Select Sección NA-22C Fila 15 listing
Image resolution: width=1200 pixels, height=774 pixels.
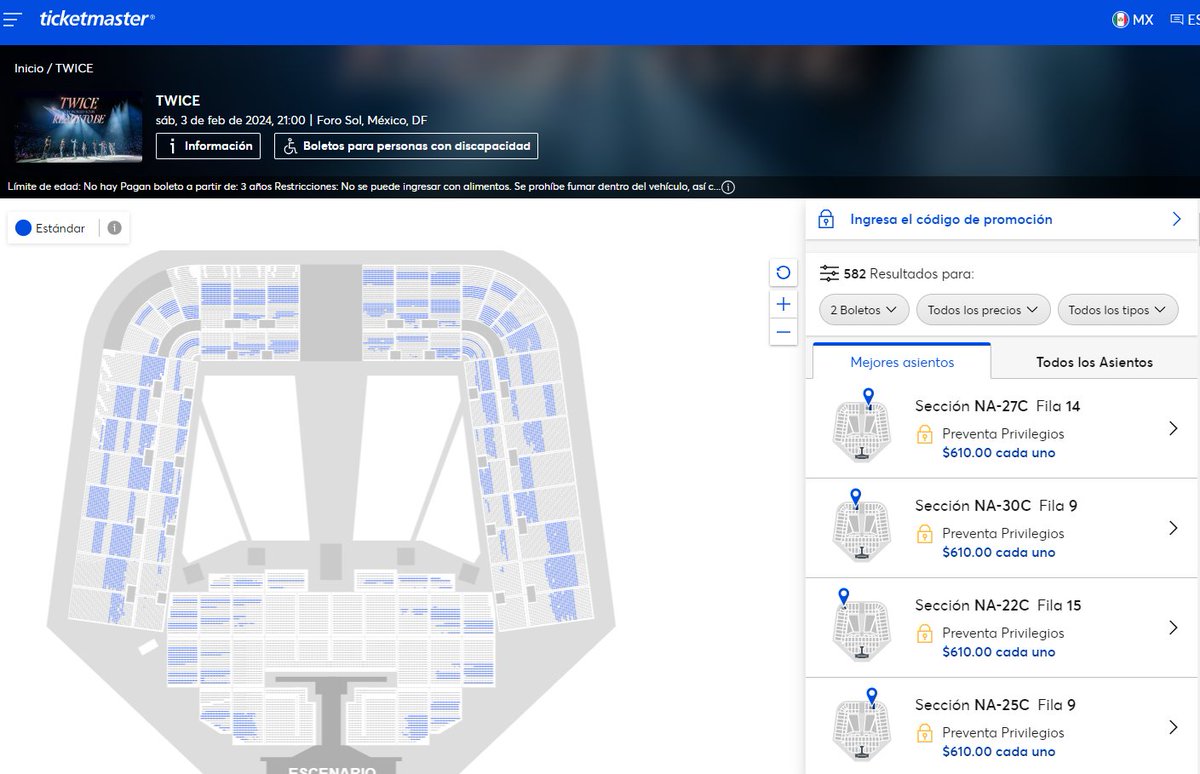(1001, 628)
